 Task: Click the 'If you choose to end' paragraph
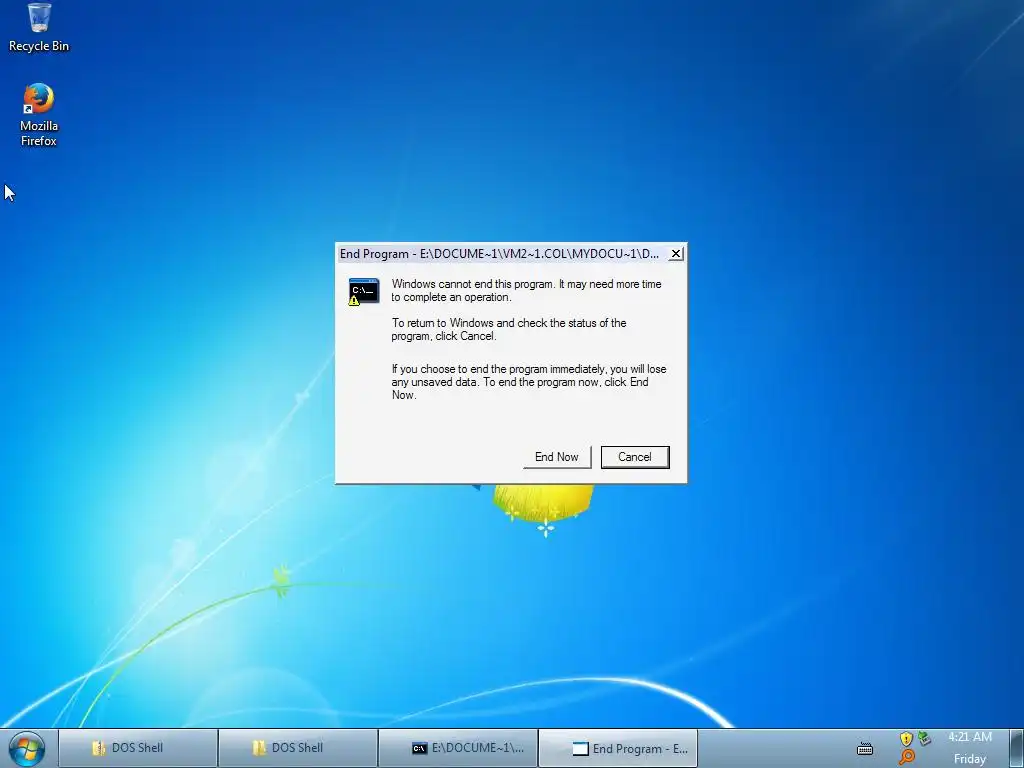529,382
